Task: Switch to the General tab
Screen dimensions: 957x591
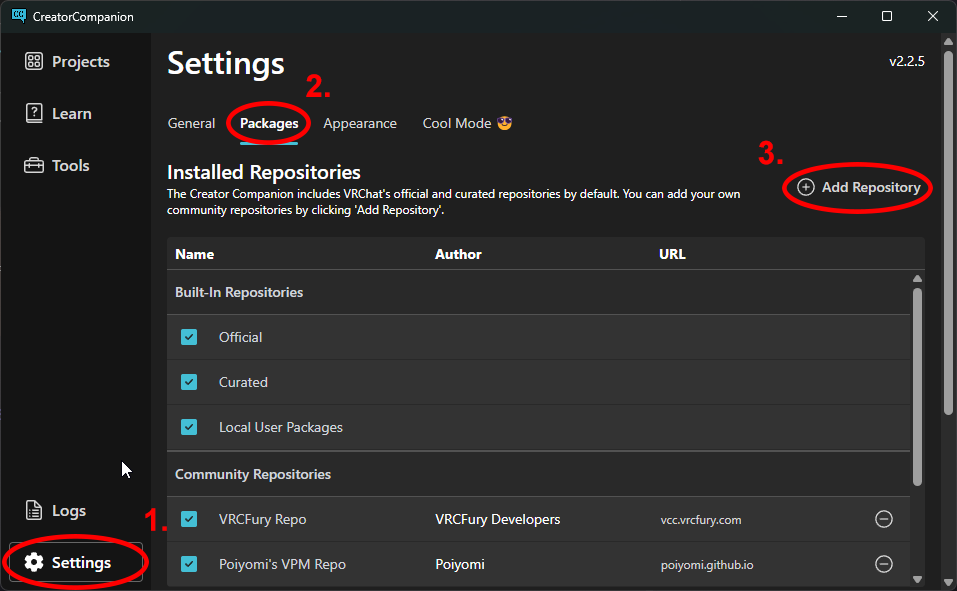Action: coord(191,124)
